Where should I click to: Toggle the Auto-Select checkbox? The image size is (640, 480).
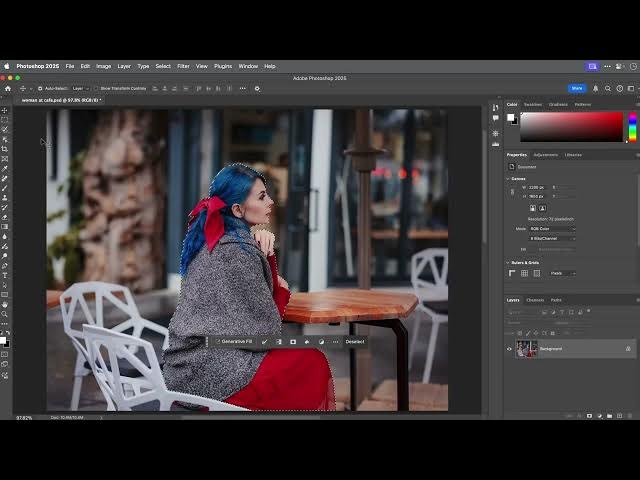[x=40, y=89]
